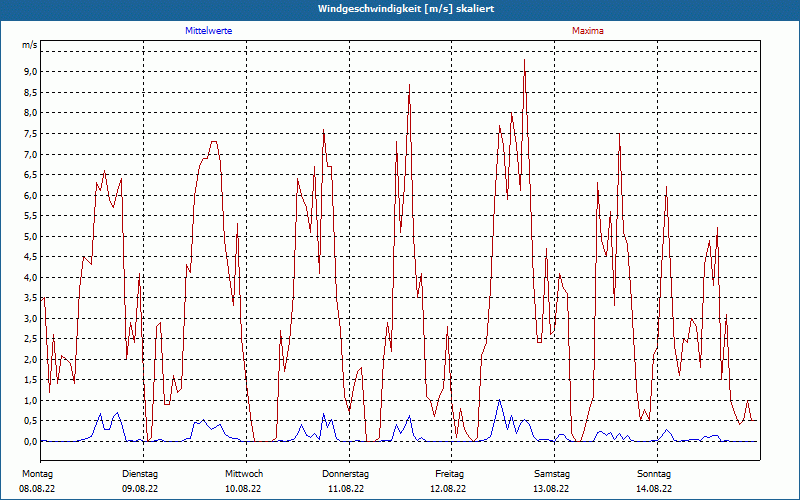The image size is (800, 500).
Task: Click the 2,5 y-axis value
Action: pos(31,339)
